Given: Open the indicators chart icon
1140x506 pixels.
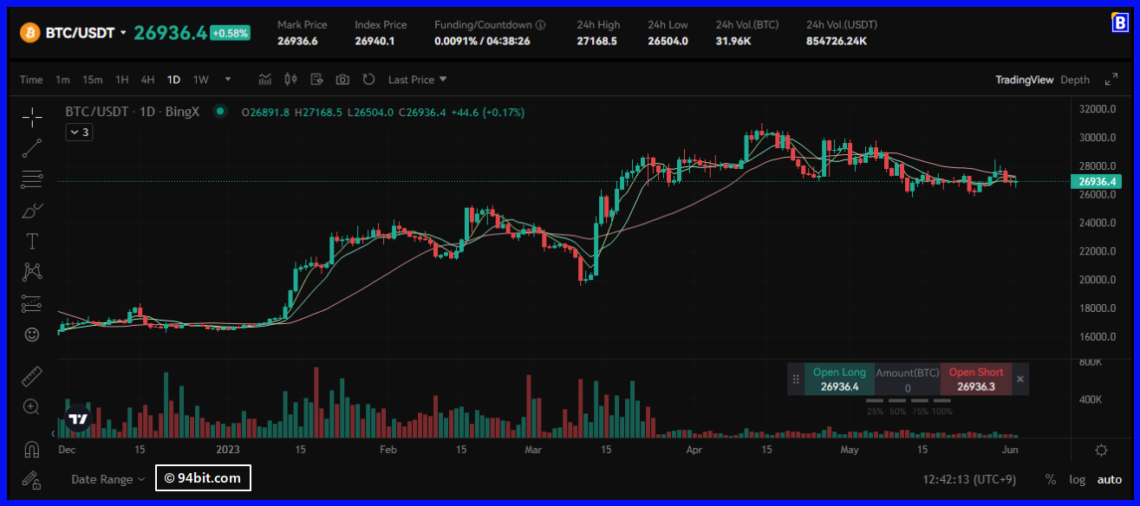Looking at the screenshot, I should pyautogui.click(x=265, y=79).
